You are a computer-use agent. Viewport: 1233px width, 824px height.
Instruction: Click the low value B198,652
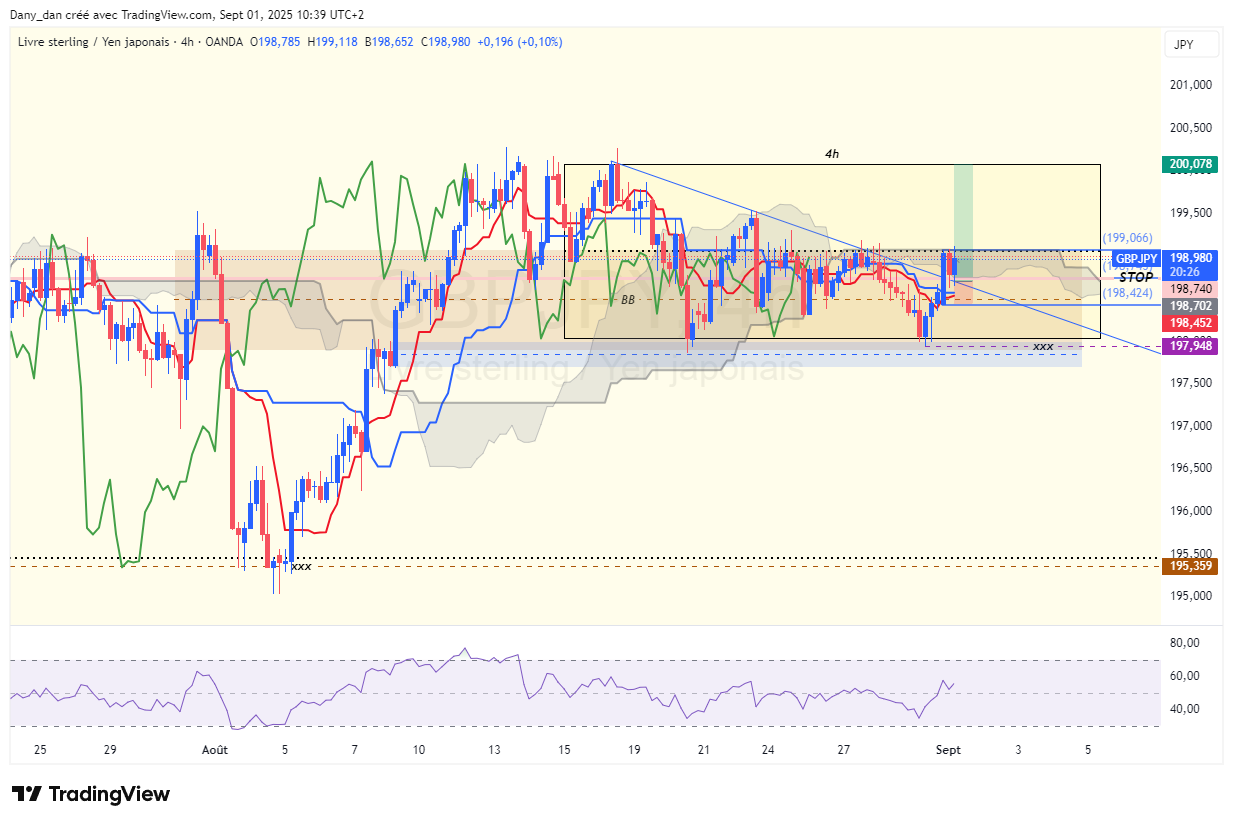(x=390, y=42)
